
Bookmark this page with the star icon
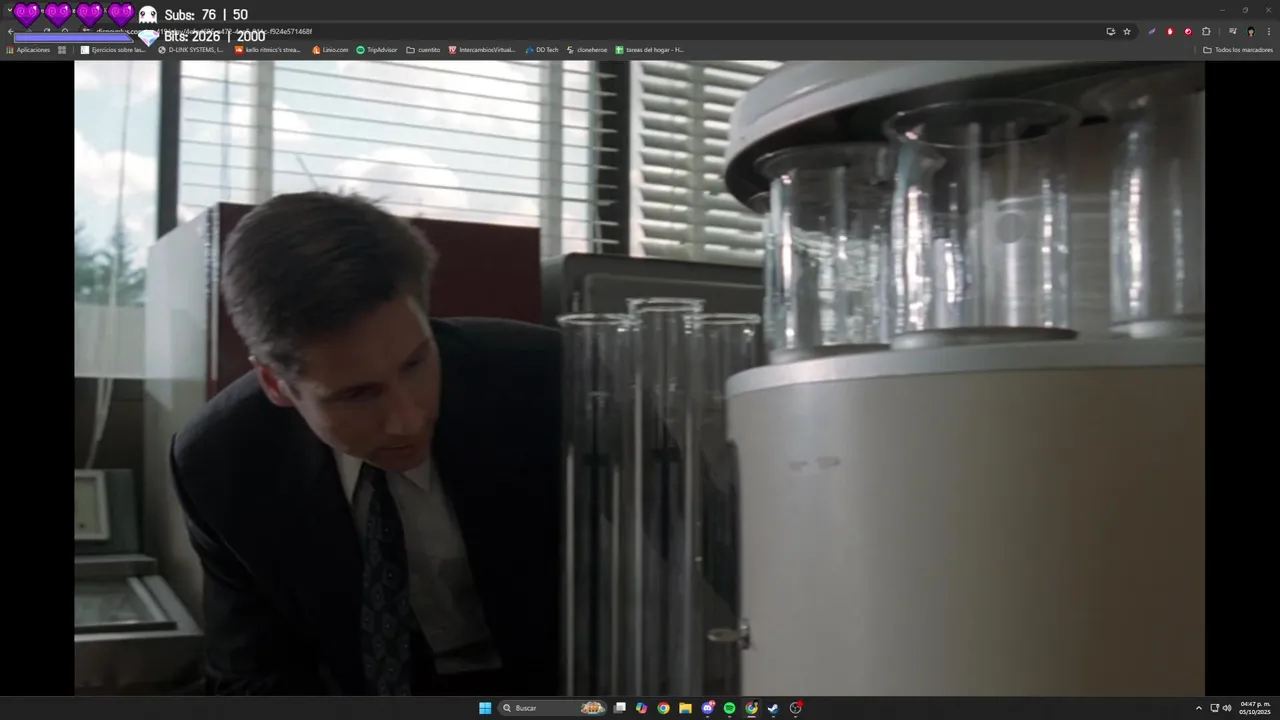1127,31
